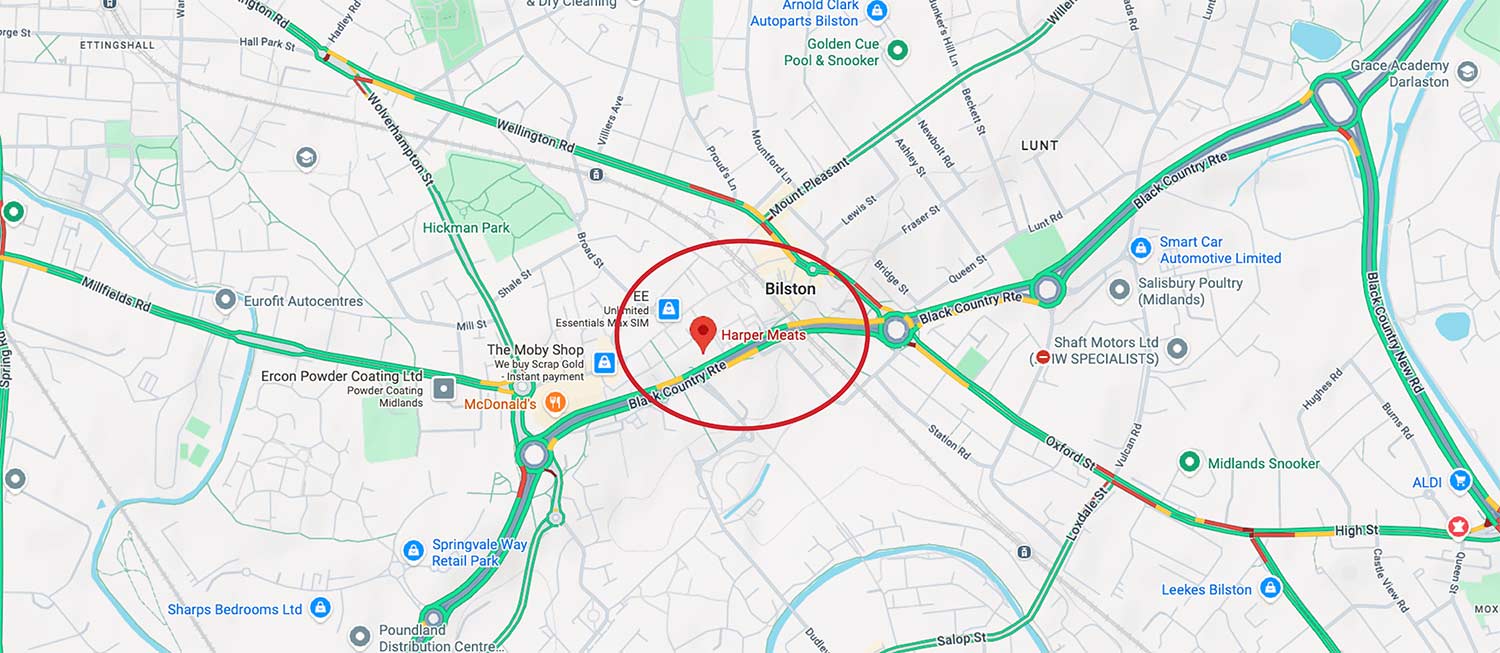Select the Salisbury Poultry (Midlands) marker
Screen dimensions: 1500x653
coord(1119,290)
